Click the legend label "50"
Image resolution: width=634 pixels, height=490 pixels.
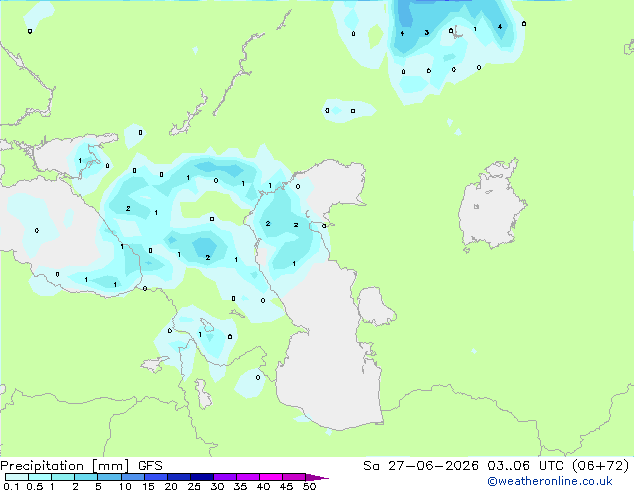(x=309, y=486)
